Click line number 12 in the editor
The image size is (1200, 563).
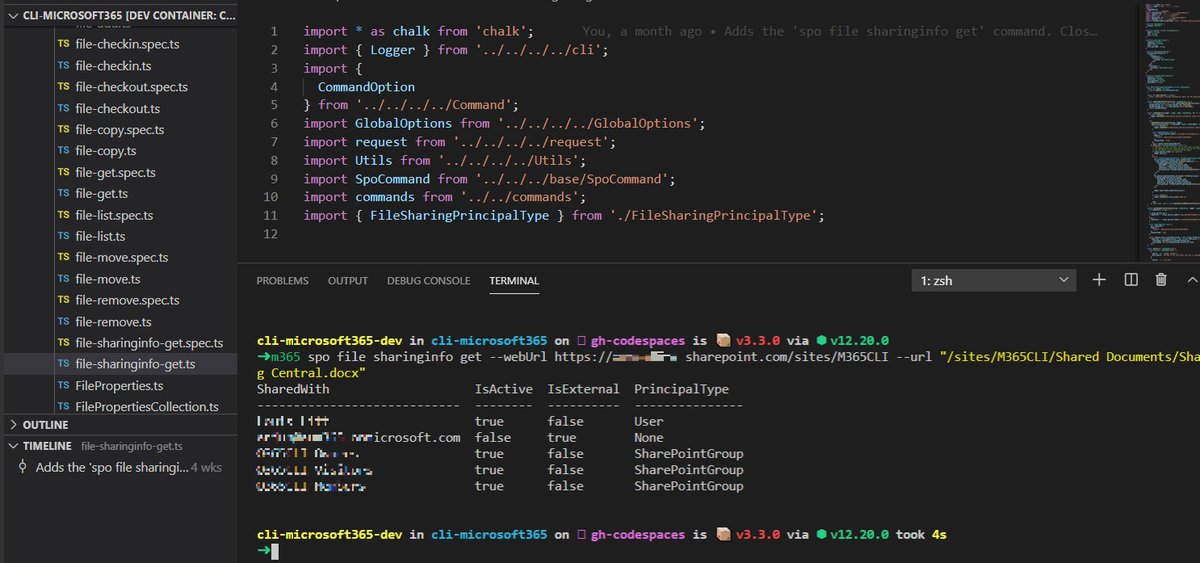(x=270, y=234)
